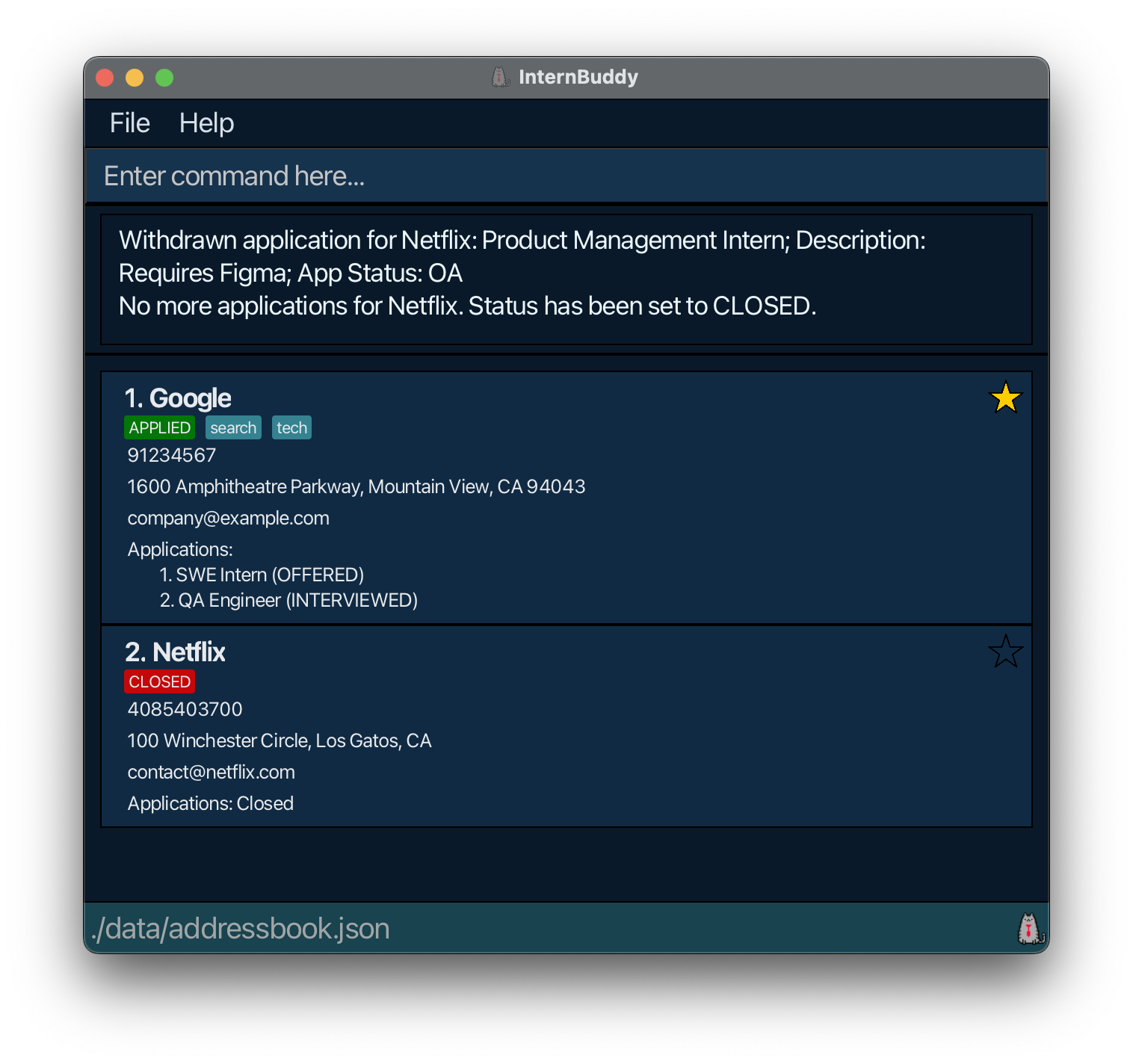The height and width of the screenshot is (1064, 1133).
Task: Select the '1. Google' company name
Action: coord(178,398)
